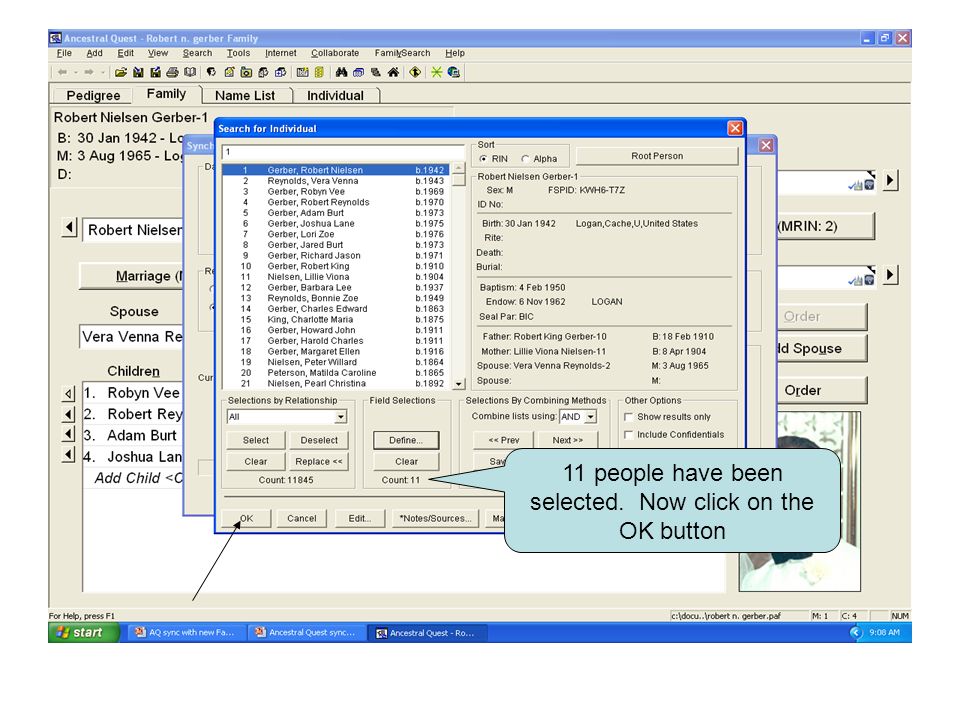Click the edit notes page icon
Screen dimensions: 960x720
click(x=229, y=72)
